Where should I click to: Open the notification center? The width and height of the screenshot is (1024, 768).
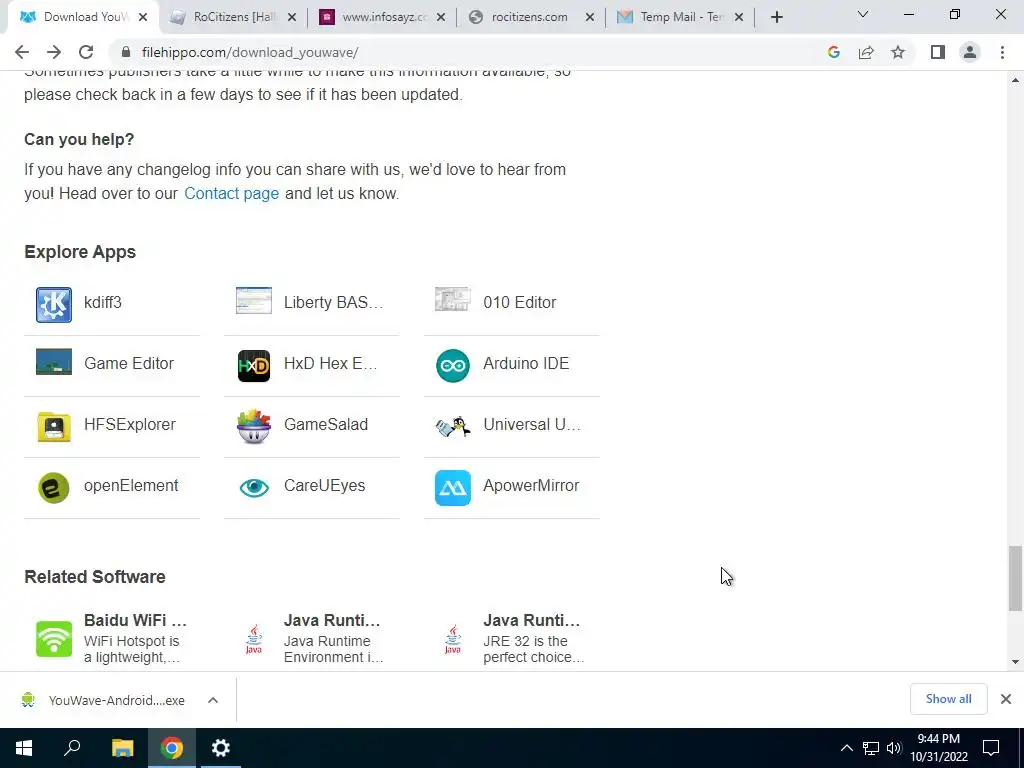point(991,748)
